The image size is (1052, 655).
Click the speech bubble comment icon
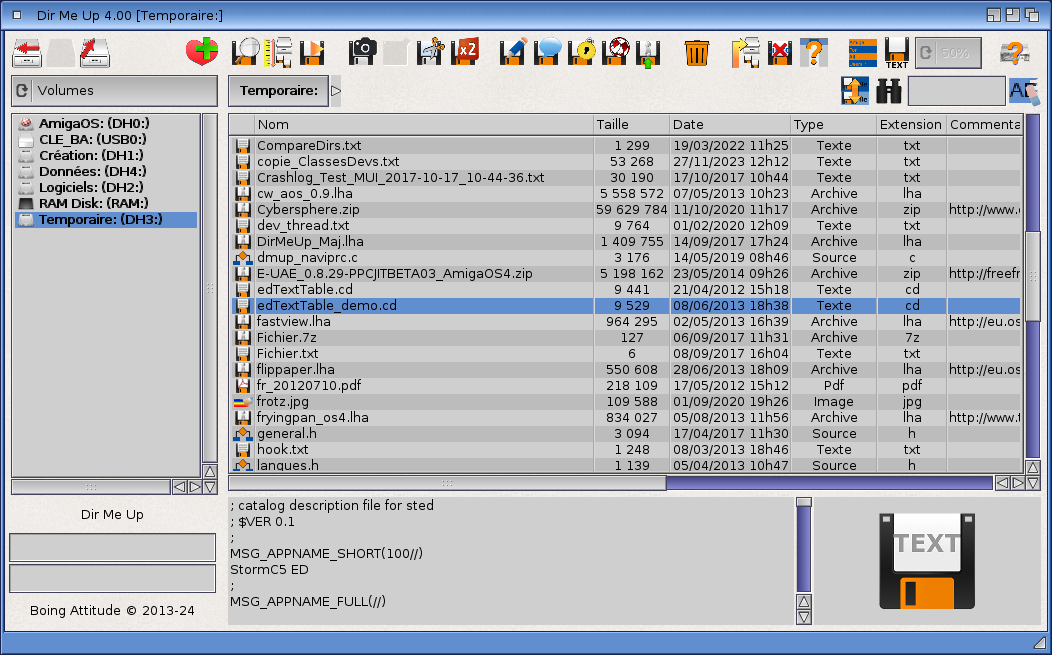pyautogui.click(x=548, y=51)
